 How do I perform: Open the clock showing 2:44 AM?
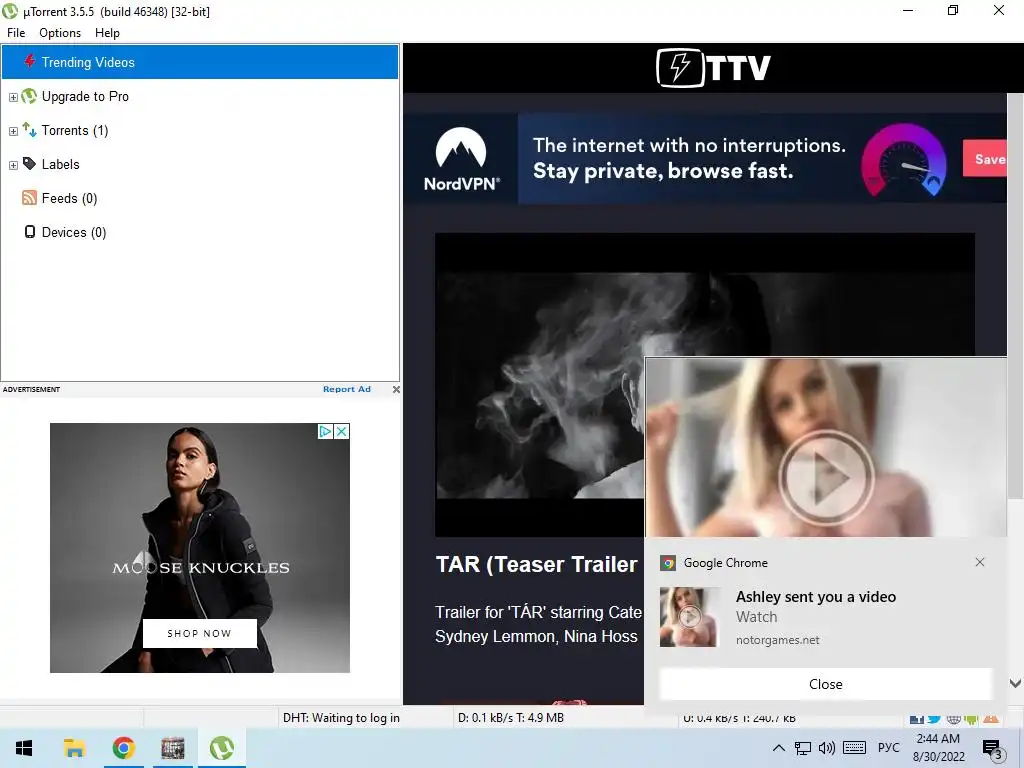(x=938, y=748)
